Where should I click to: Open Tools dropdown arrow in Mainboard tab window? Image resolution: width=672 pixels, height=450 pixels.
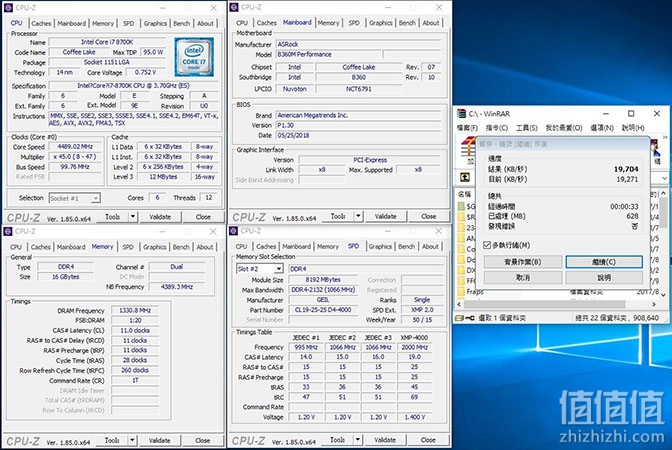358,216
